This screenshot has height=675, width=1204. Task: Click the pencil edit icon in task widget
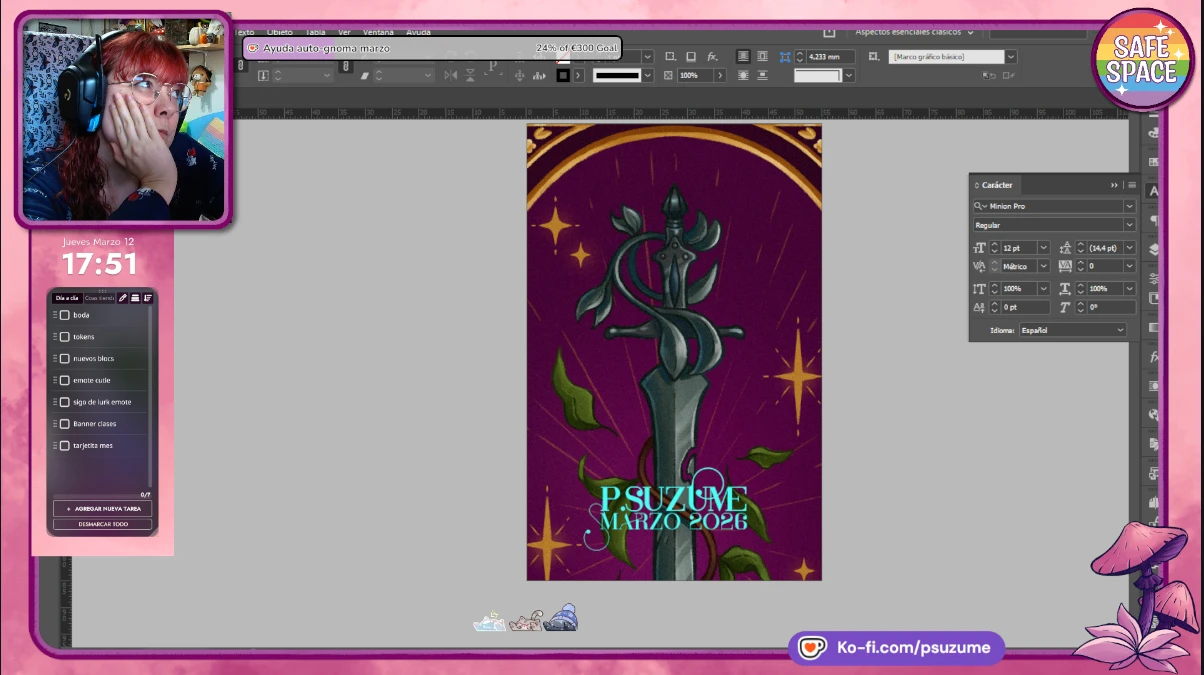click(123, 298)
